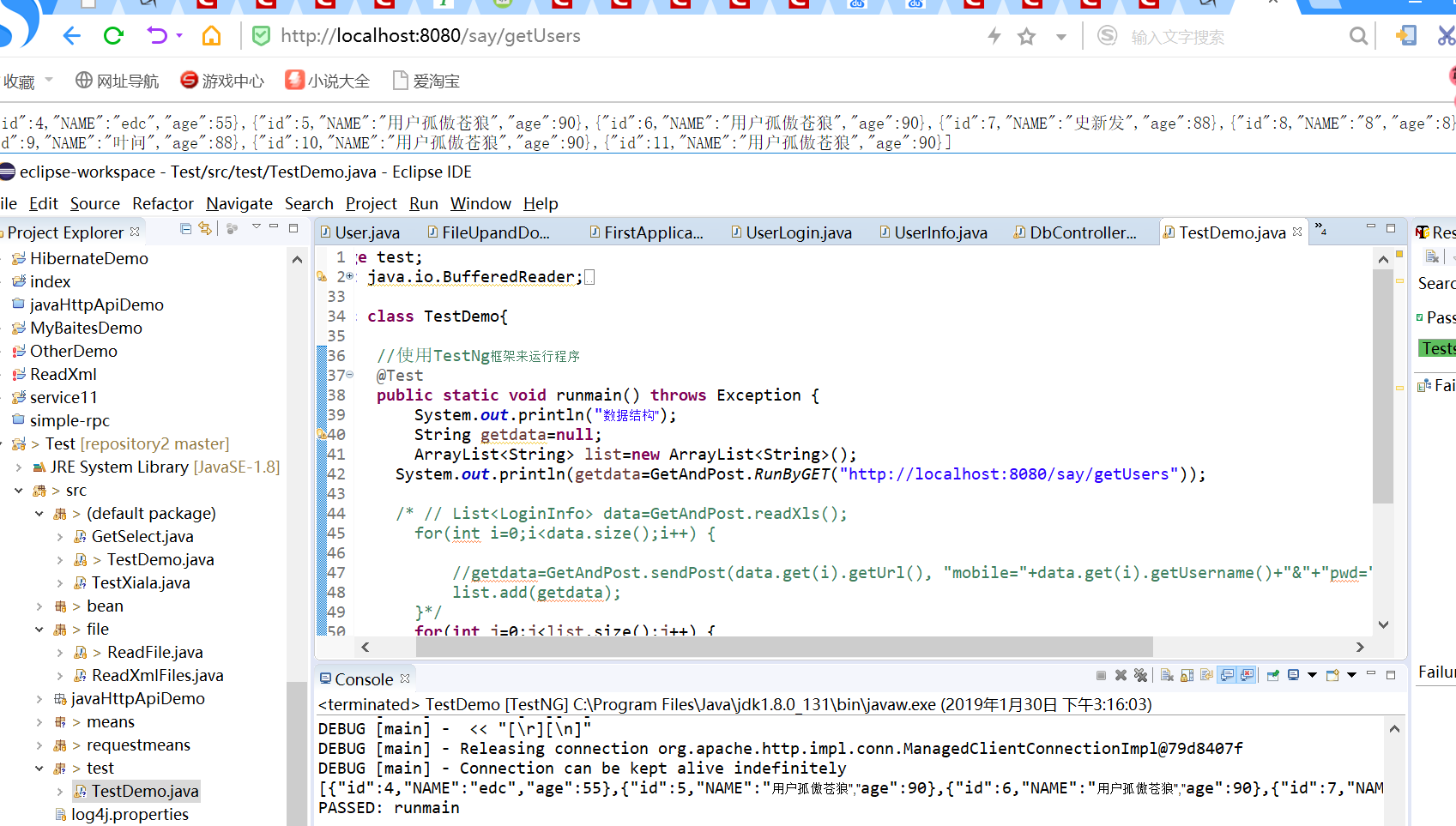Bookmark this page with the star icon

[1026, 37]
